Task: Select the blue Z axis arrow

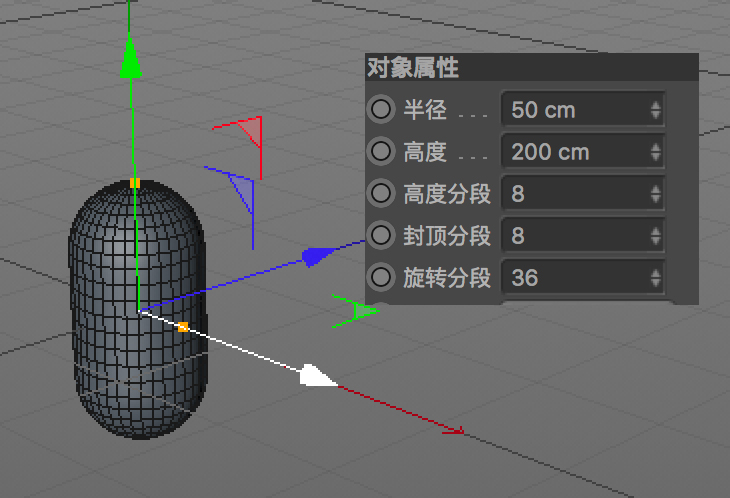Action: click(318, 256)
